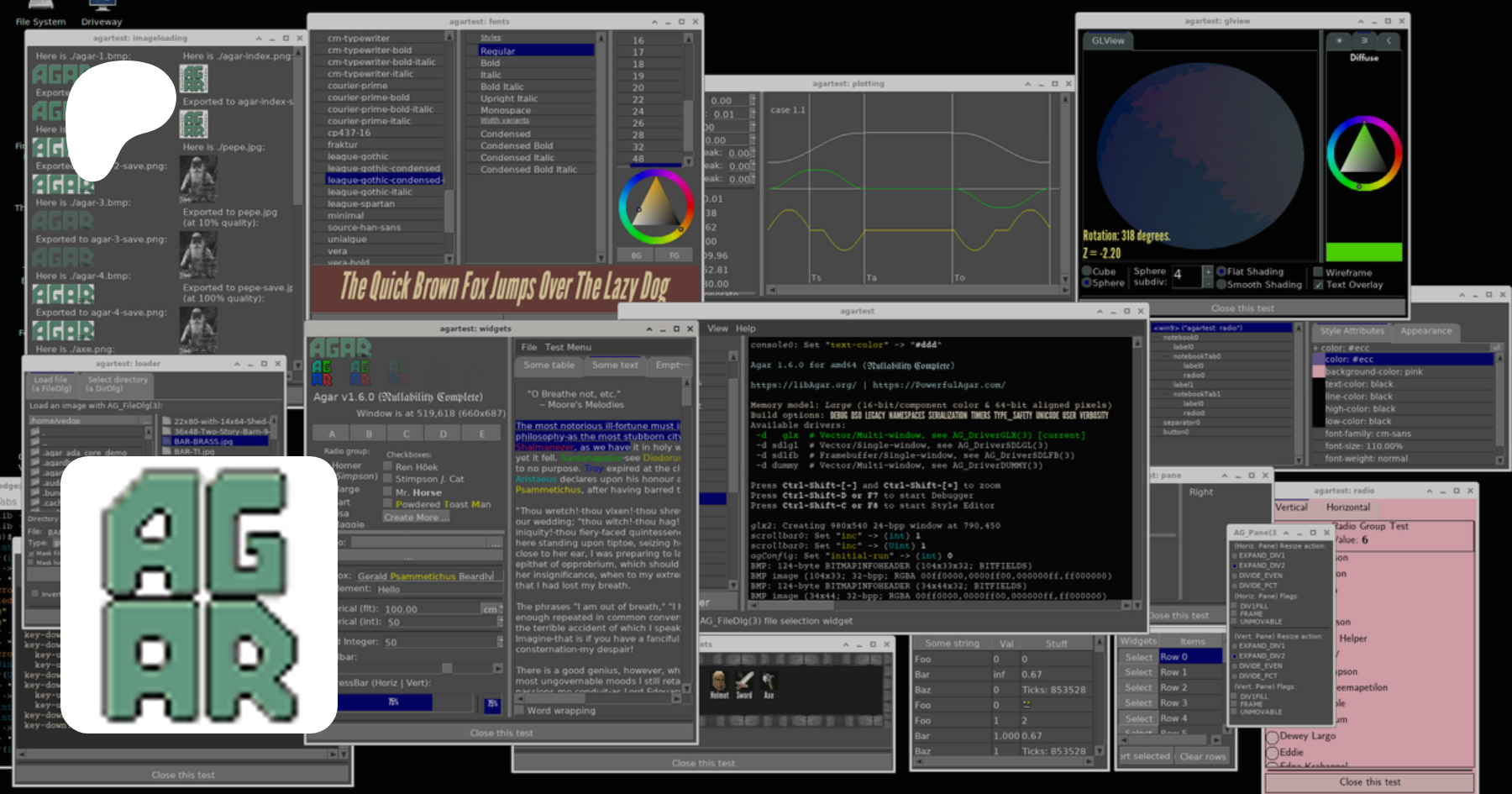This screenshot has height=794, width=1512.
Task: Click the pepe.jpg bearded man thumbnail
Action: [x=198, y=179]
